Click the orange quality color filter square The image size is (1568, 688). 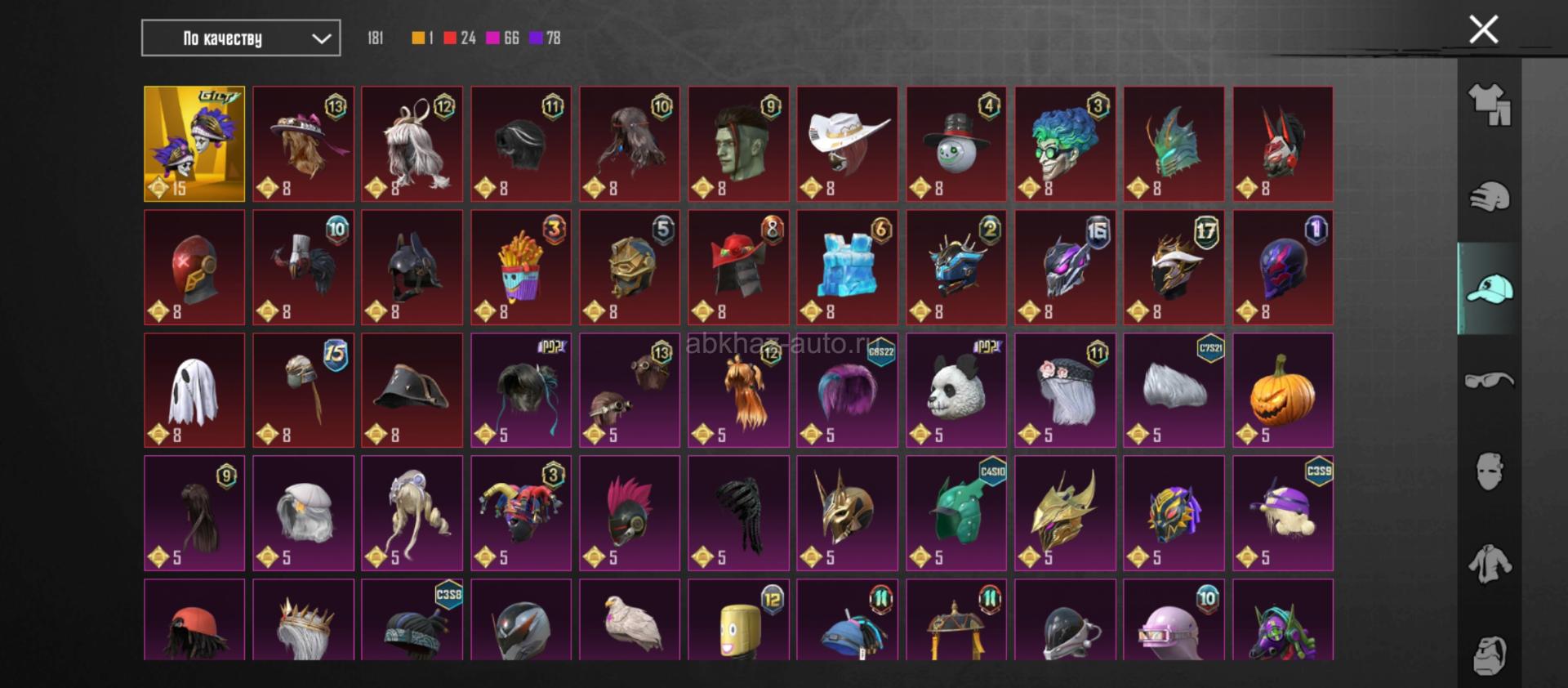point(418,38)
